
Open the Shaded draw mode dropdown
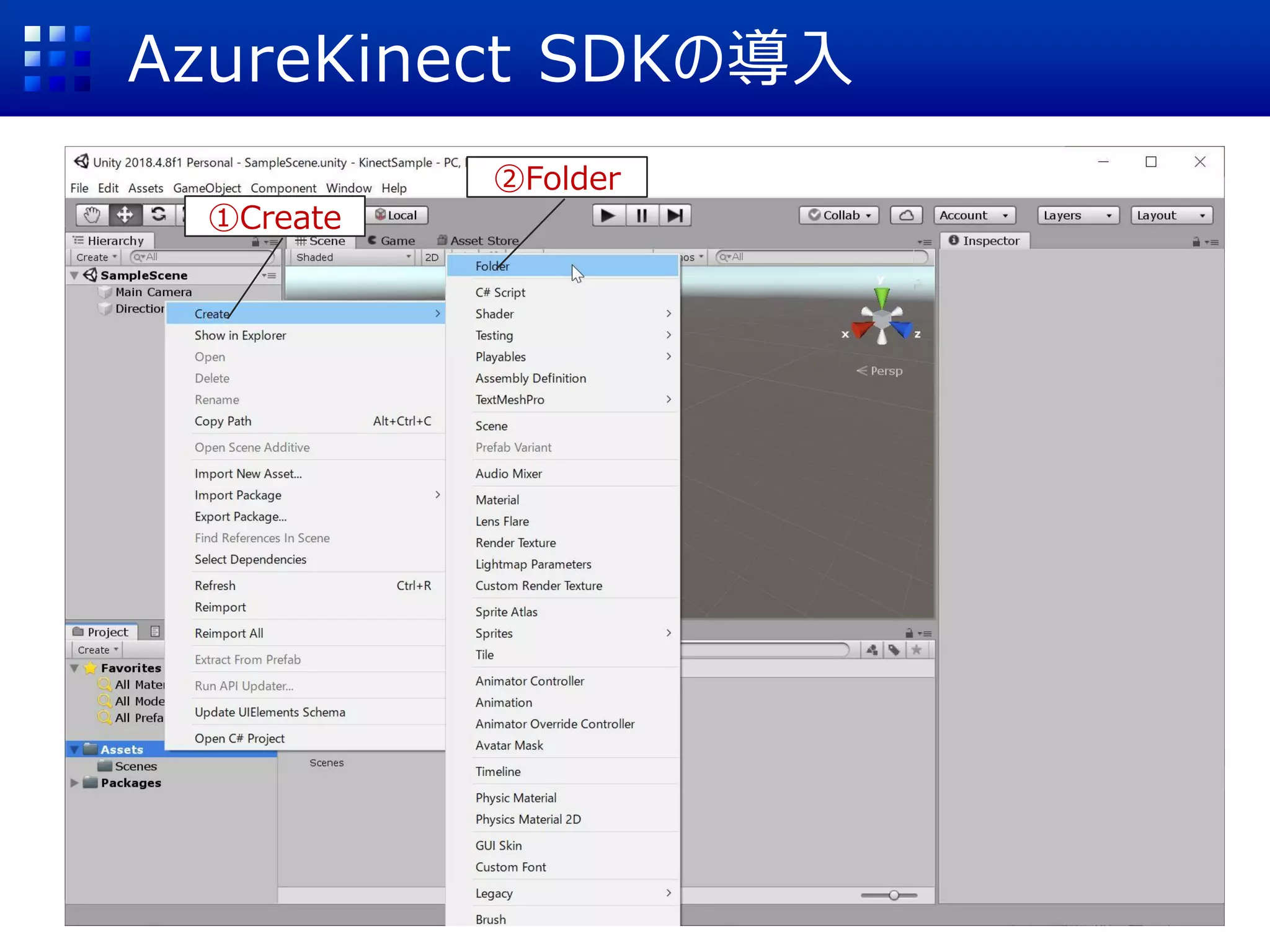(x=353, y=257)
